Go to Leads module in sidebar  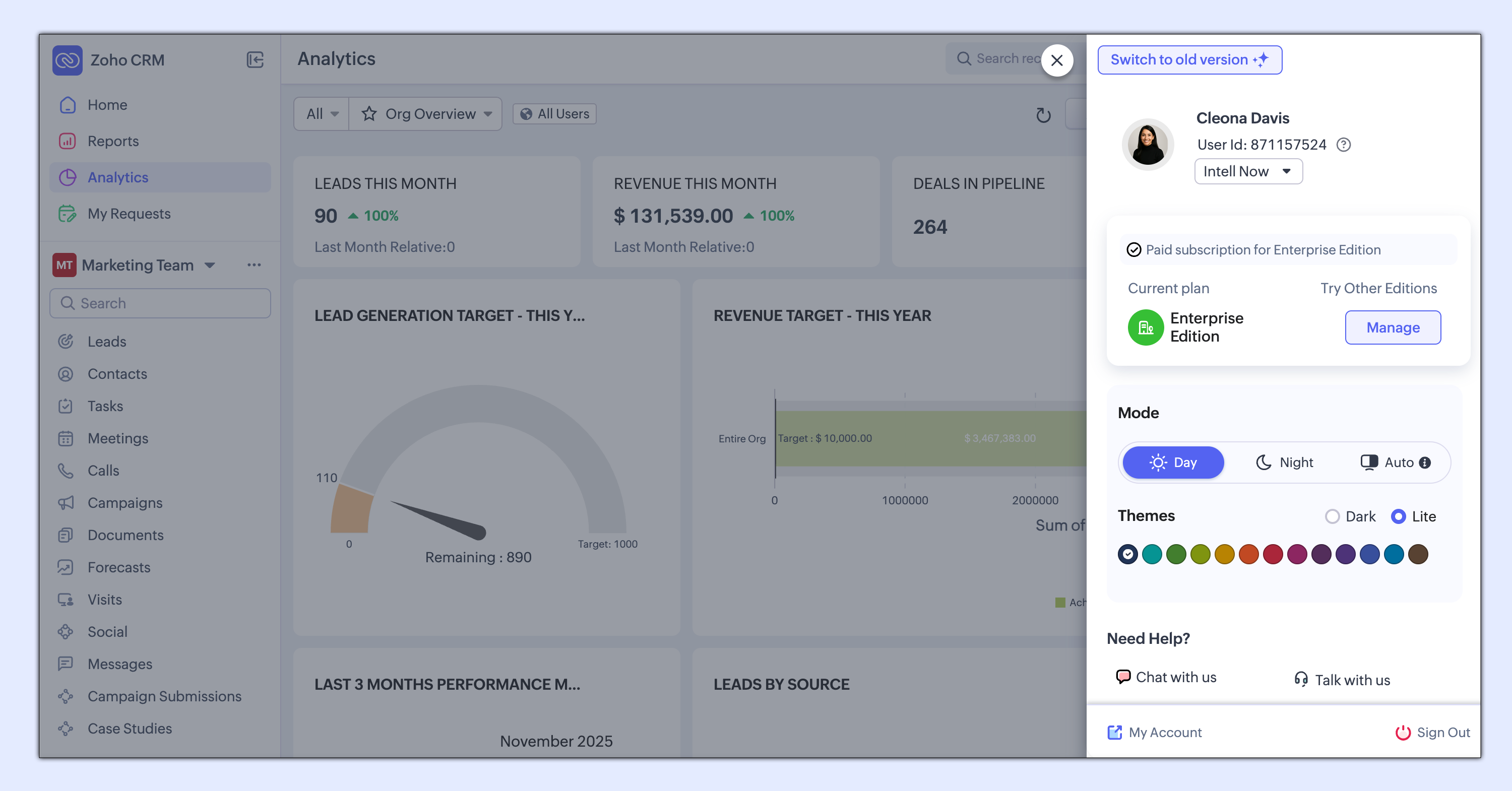pyautogui.click(x=106, y=342)
